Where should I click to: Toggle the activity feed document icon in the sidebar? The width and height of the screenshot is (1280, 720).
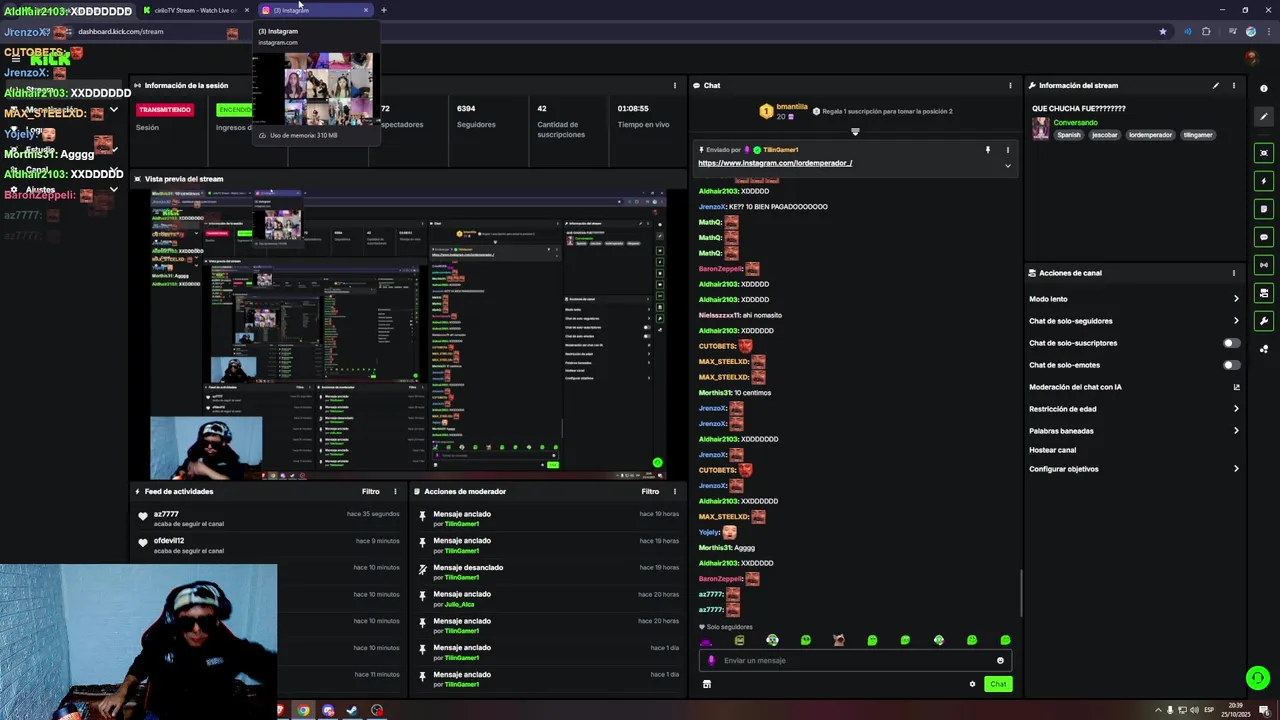tap(1264, 209)
